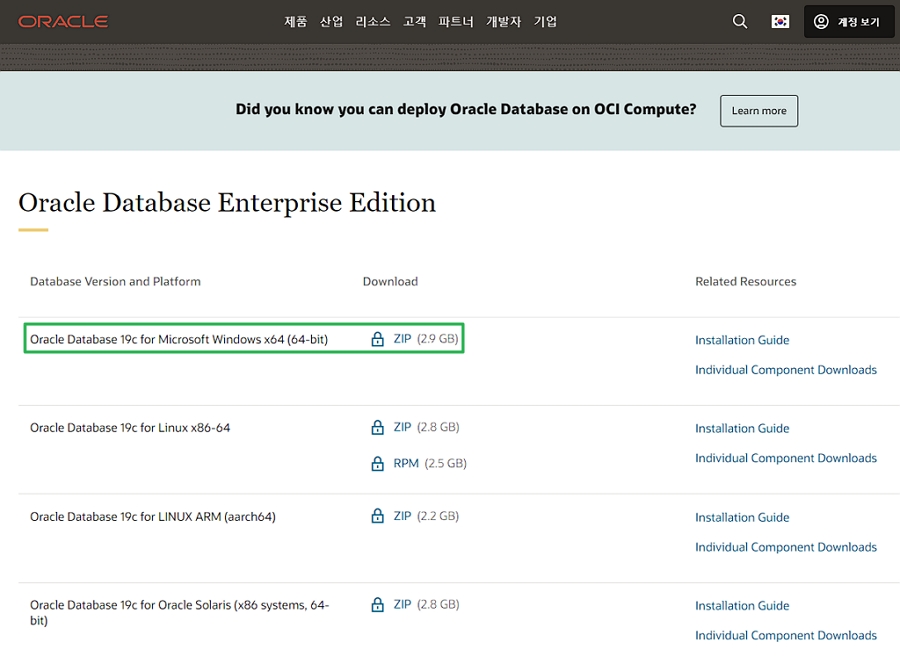Open the search magnifier icon
Viewport: 900px width, 664px height.
point(739,21)
